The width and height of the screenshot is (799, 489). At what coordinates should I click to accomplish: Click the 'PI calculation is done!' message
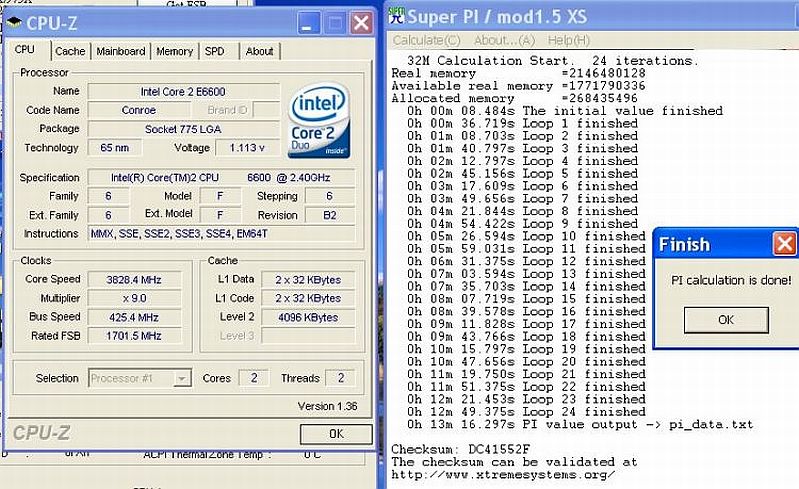coord(731,280)
